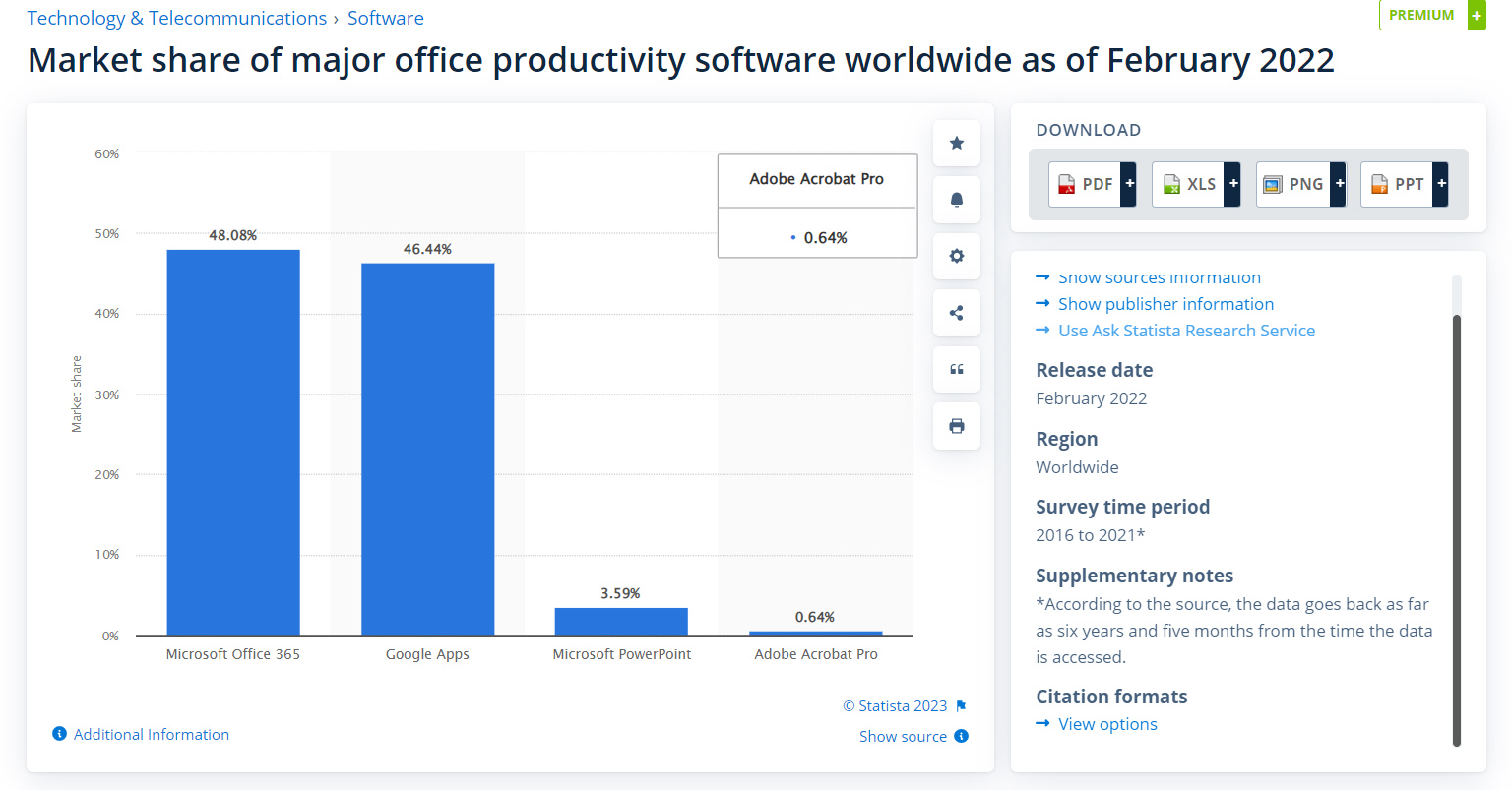The width and height of the screenshot is (1512, 790).
Task: Click the Adobe Acrobat Pro axis label
Action: 816,654
